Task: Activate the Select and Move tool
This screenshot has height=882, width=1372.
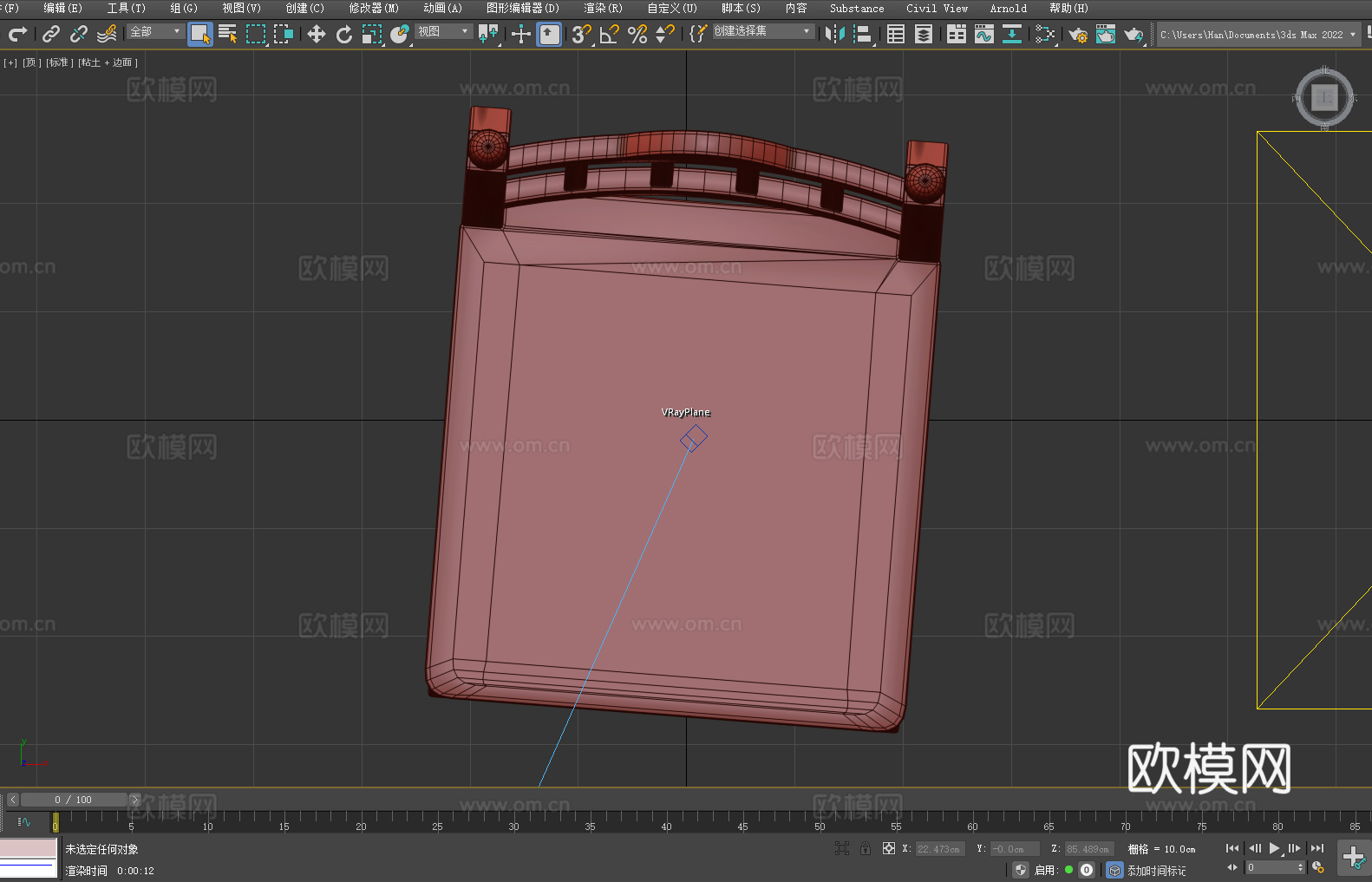Action: (317, 34)
